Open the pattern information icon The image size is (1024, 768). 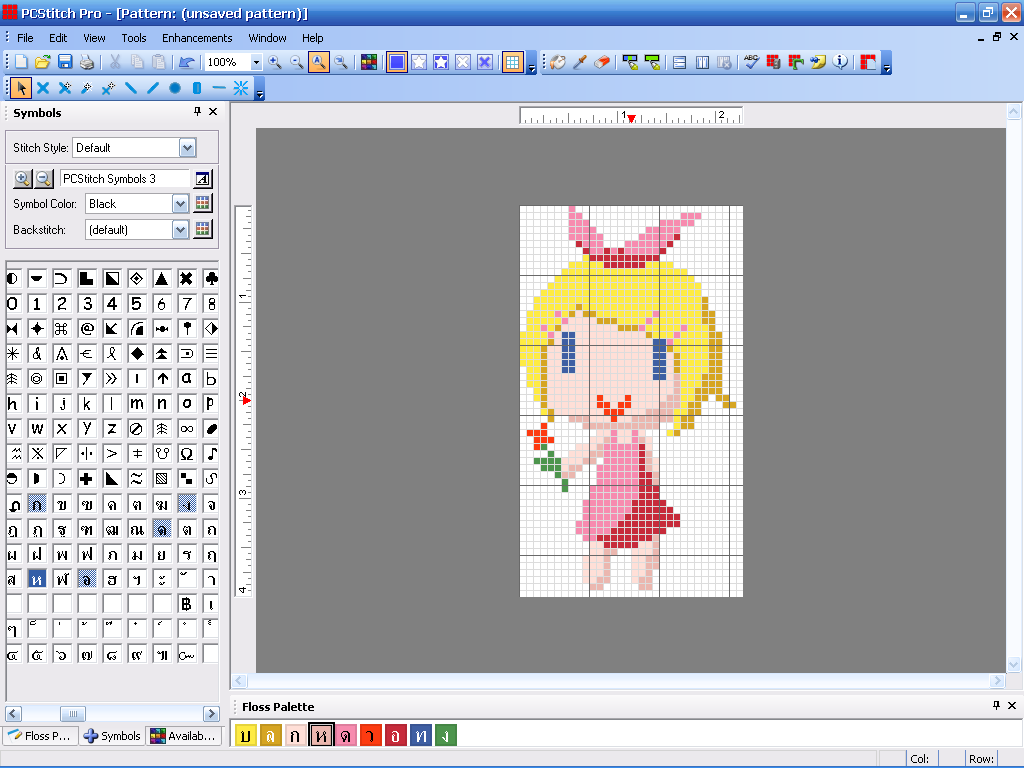(840, 62)
